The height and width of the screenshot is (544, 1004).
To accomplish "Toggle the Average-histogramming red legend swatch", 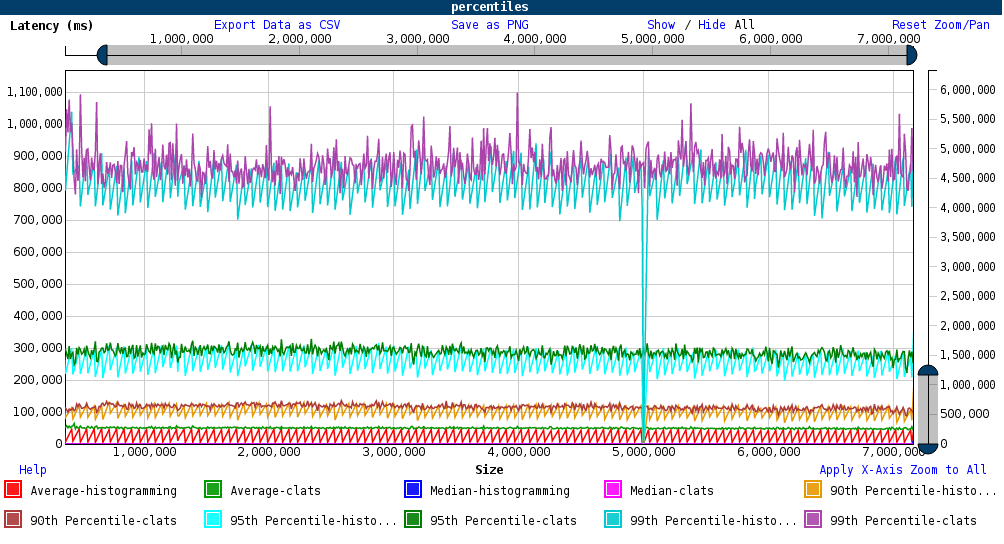I will 13,490.
